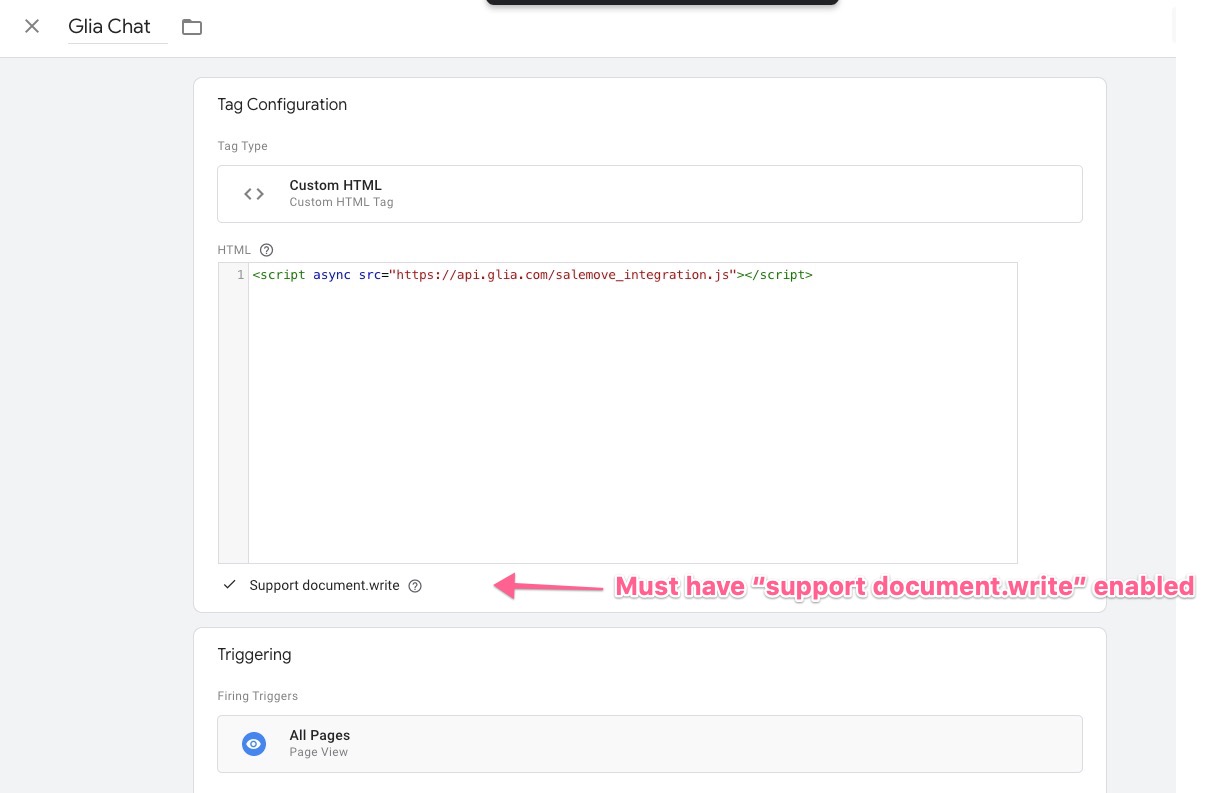Toggle Support document.write checkbox
The image size is (1208, 793).
pos(230,585)
